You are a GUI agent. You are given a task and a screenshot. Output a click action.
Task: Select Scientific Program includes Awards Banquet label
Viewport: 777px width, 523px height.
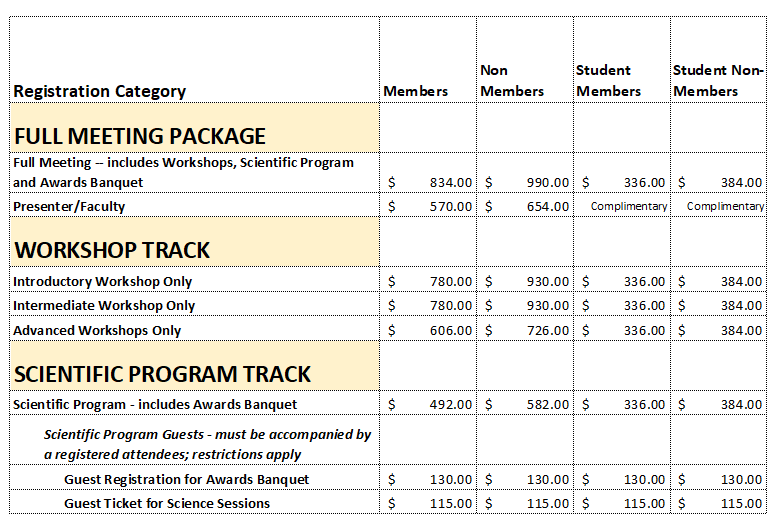[x=155, y=405]
